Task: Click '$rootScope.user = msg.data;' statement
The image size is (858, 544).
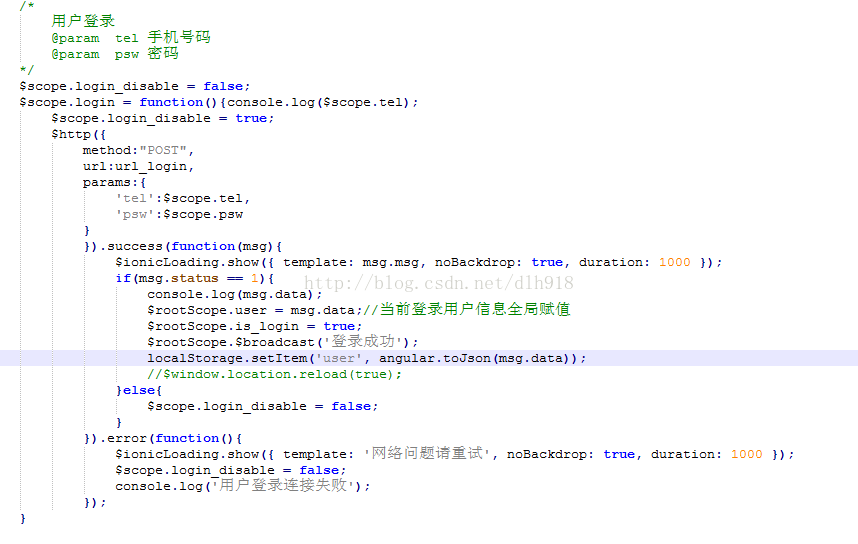Action: (254, 310)
